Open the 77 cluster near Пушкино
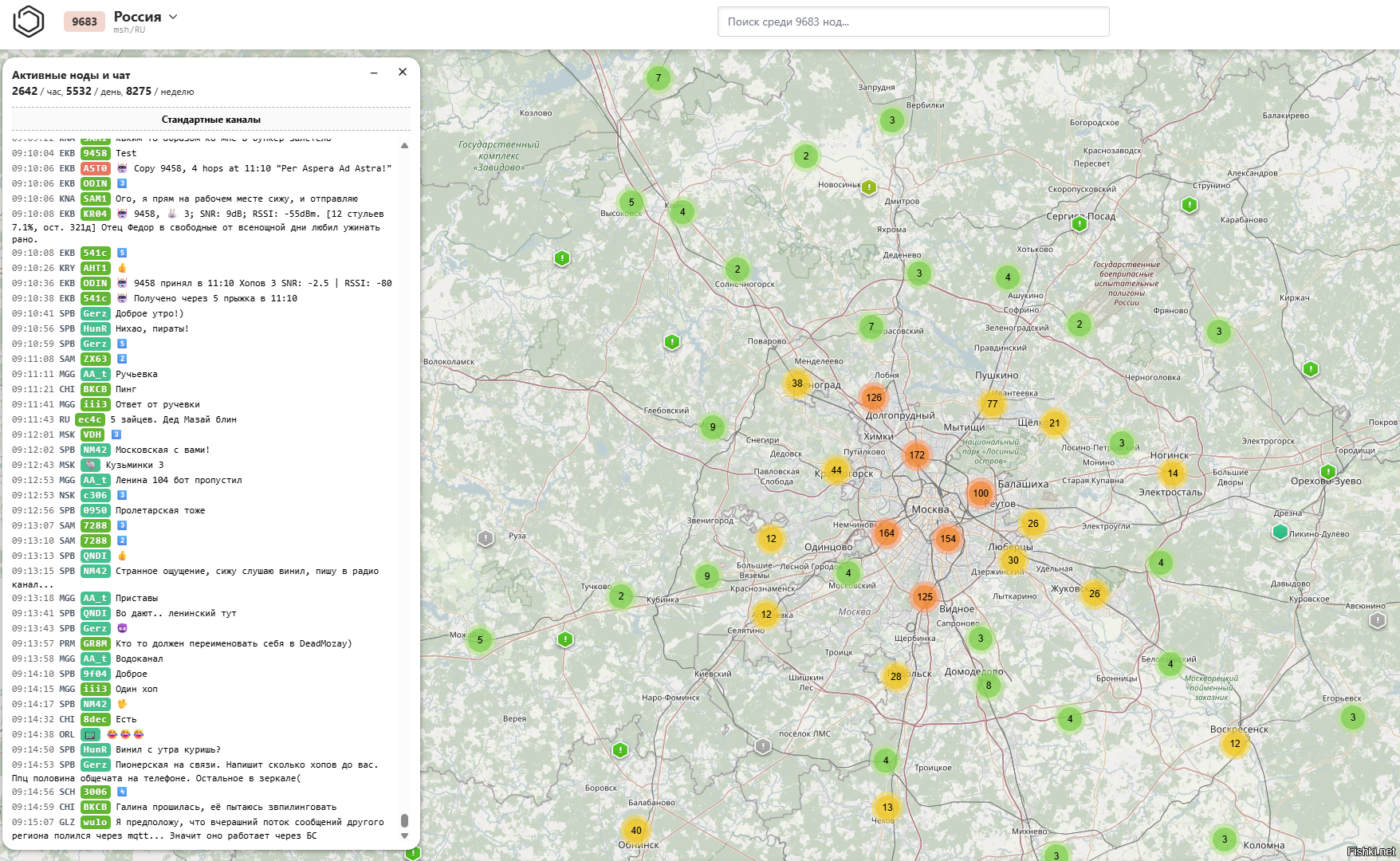1400x861 pixels. tap(993, 404)
